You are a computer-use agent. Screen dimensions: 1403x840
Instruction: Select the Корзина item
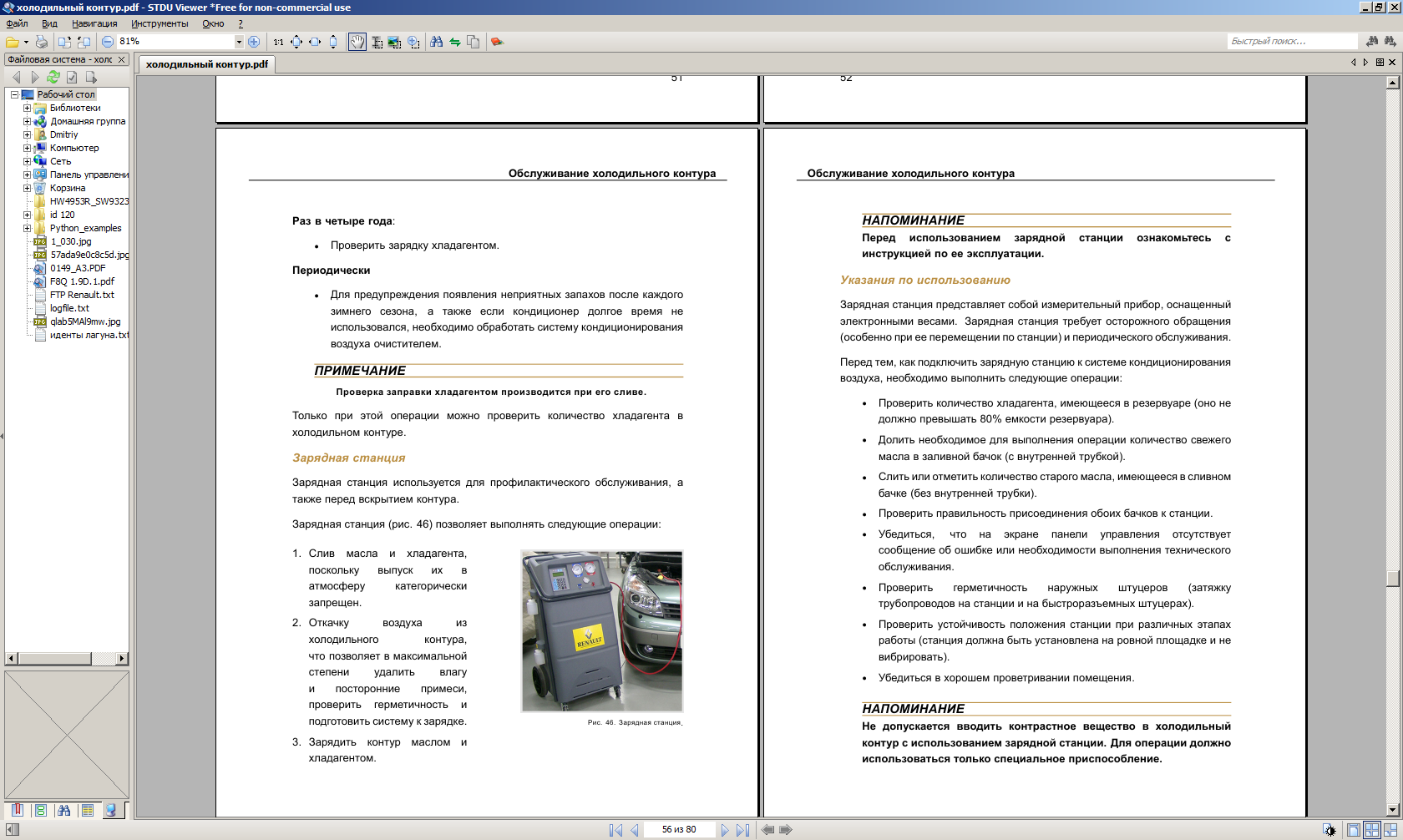[68, 188]
